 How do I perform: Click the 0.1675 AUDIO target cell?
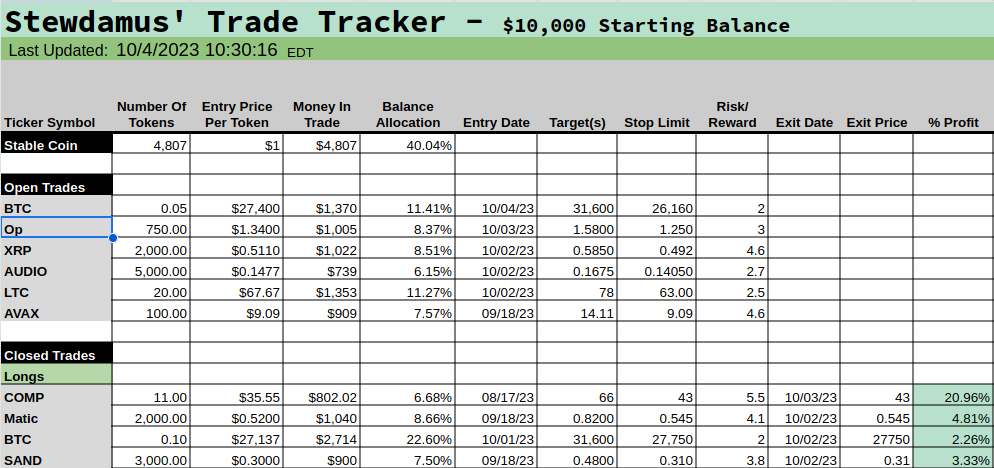click(x=577, y=271)
